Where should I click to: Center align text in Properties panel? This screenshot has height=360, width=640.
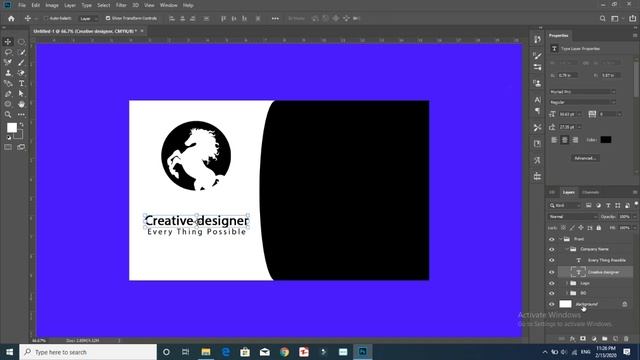click(x=564, y=140)
